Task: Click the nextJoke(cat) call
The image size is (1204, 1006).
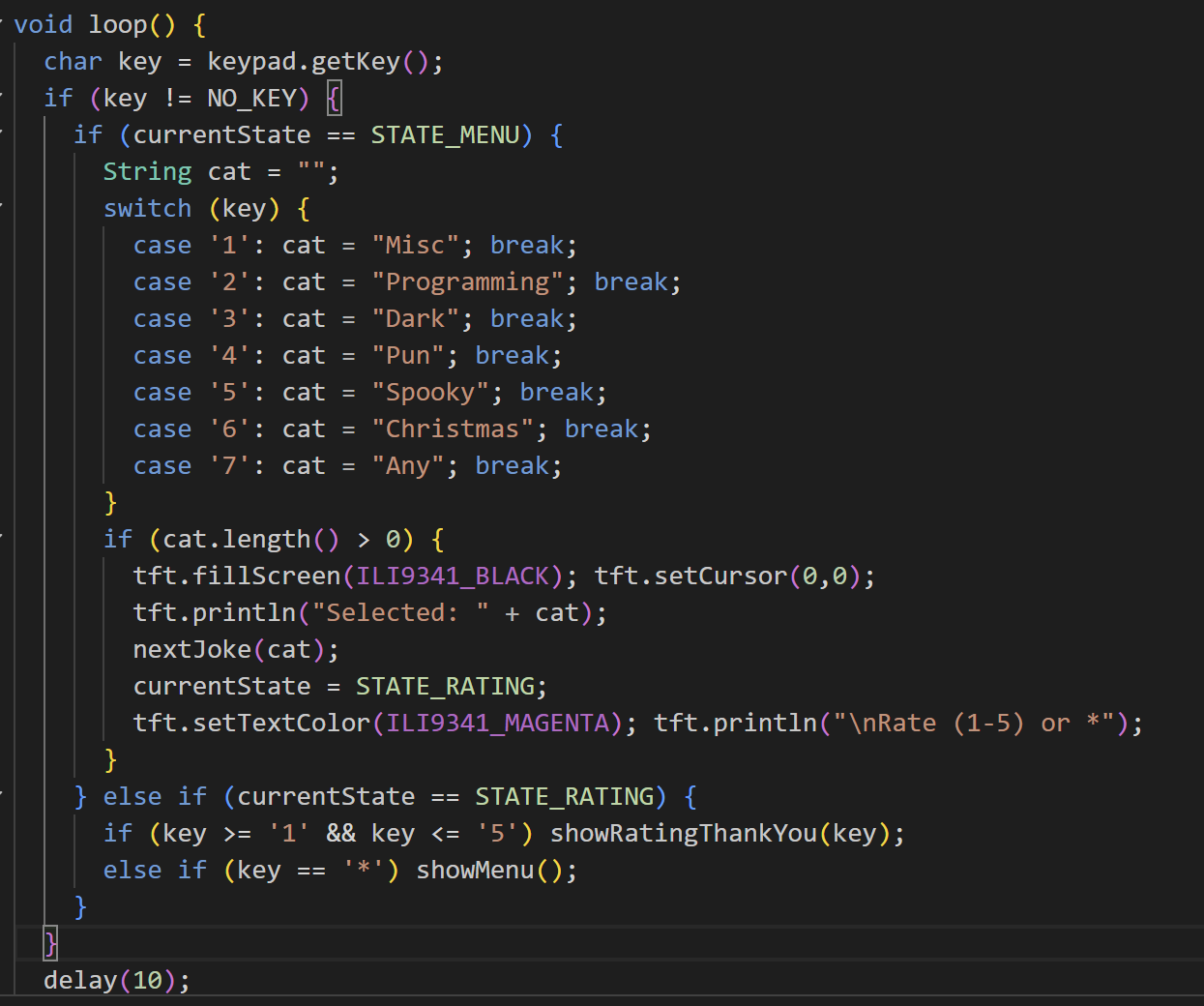Action: [229, 649]
